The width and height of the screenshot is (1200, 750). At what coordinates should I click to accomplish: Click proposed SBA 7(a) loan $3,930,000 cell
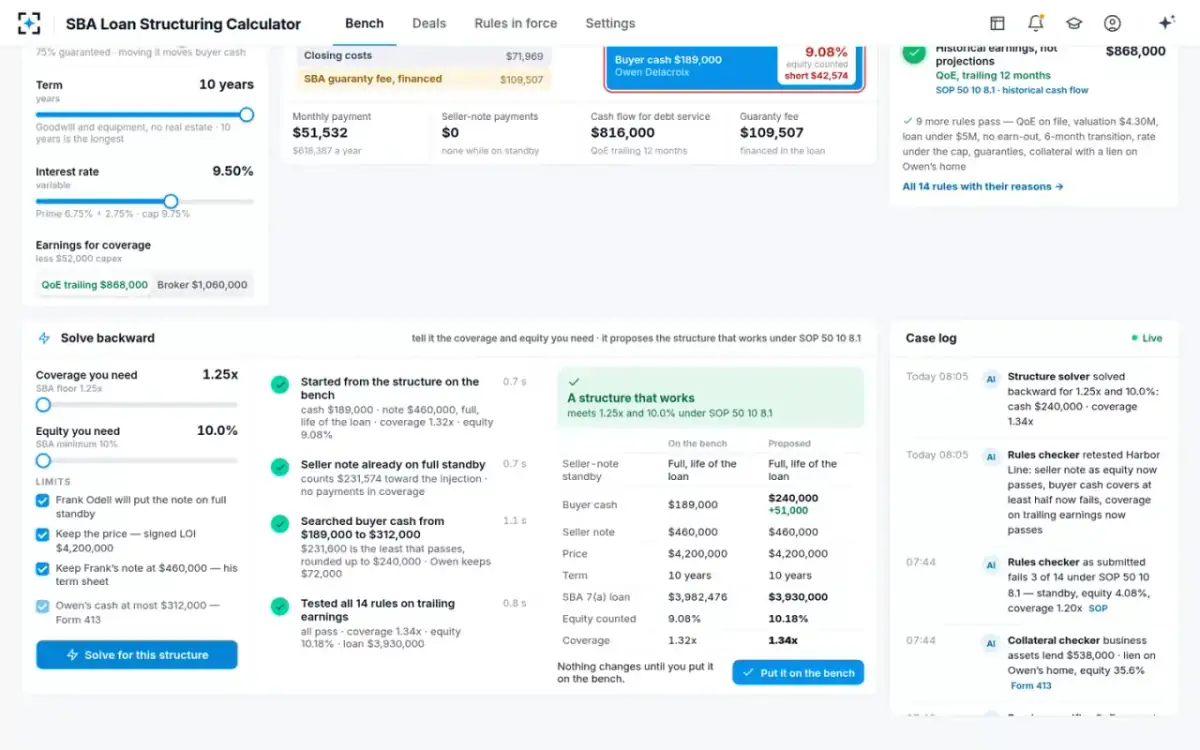coord(798,597)
